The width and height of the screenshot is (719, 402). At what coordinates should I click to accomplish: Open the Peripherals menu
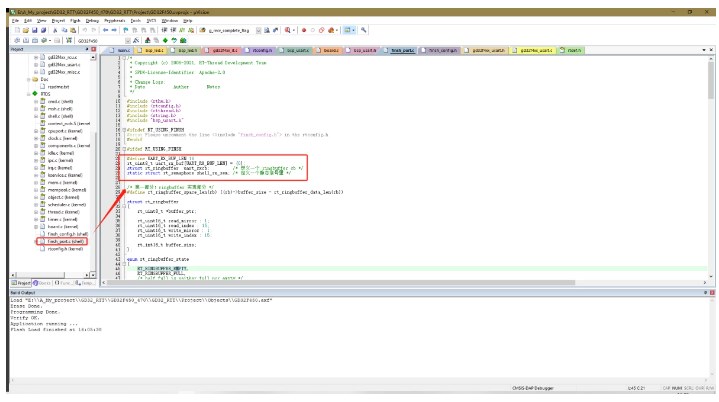(115, 21)
